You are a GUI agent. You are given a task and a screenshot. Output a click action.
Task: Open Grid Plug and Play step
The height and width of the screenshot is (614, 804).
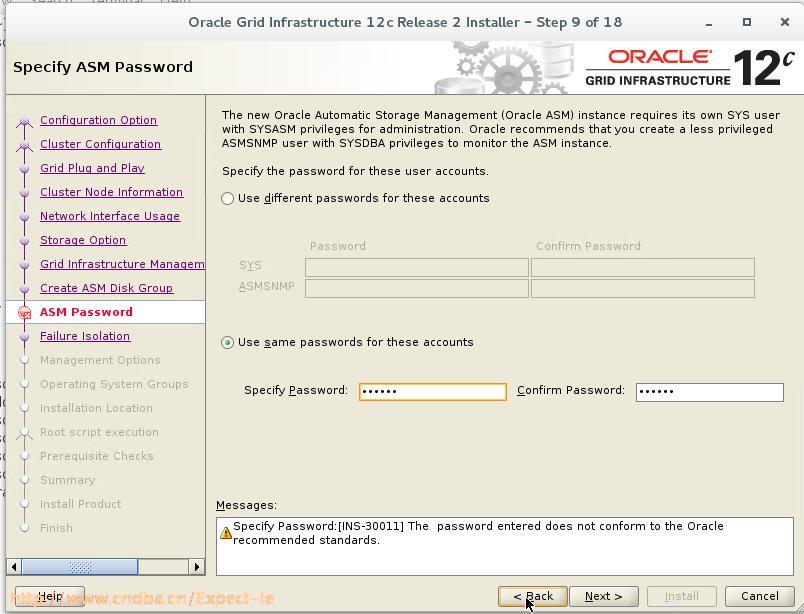(x=92, y=168)
